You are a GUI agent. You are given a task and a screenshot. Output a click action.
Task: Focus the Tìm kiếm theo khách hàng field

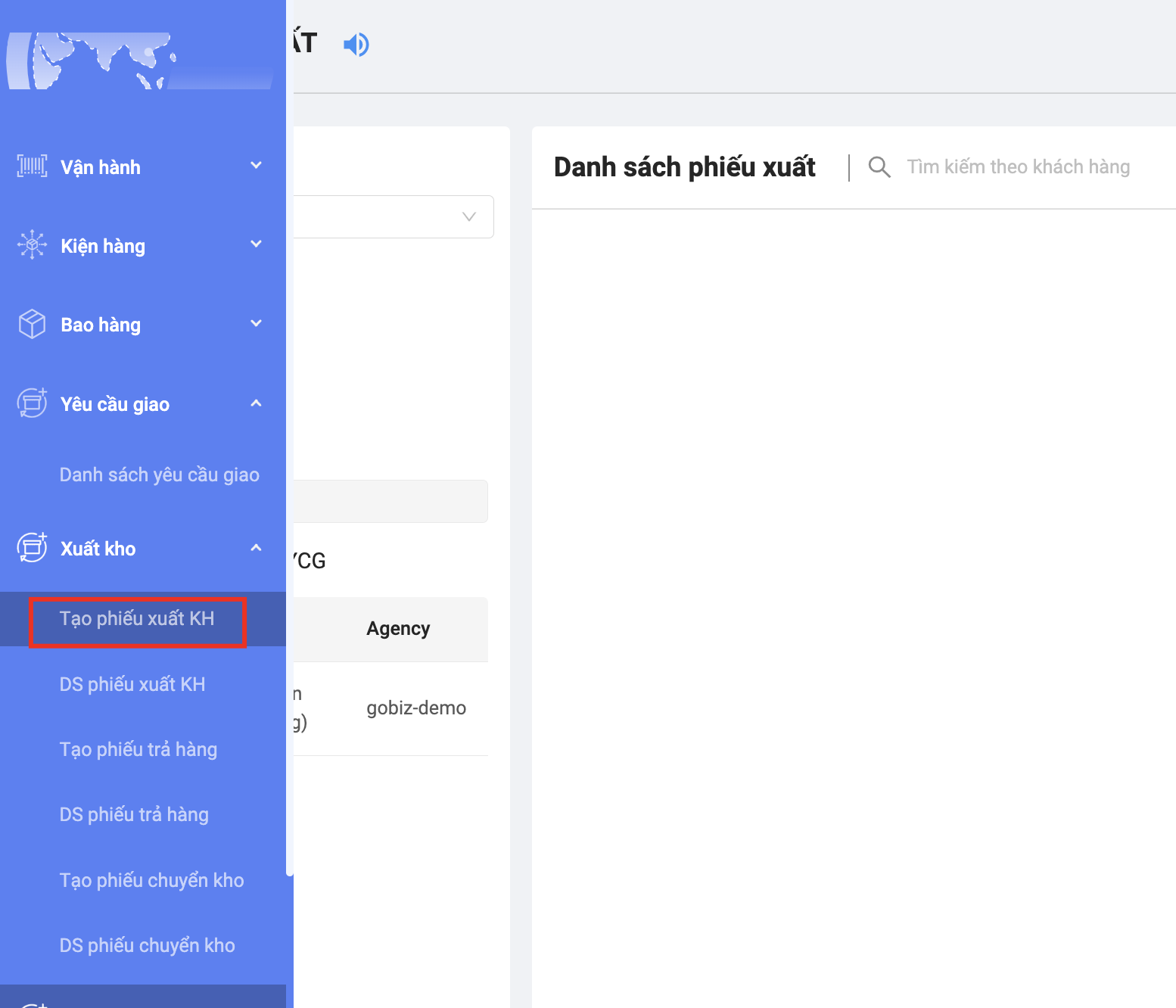pyautogui.click(x=1018, y=167)
